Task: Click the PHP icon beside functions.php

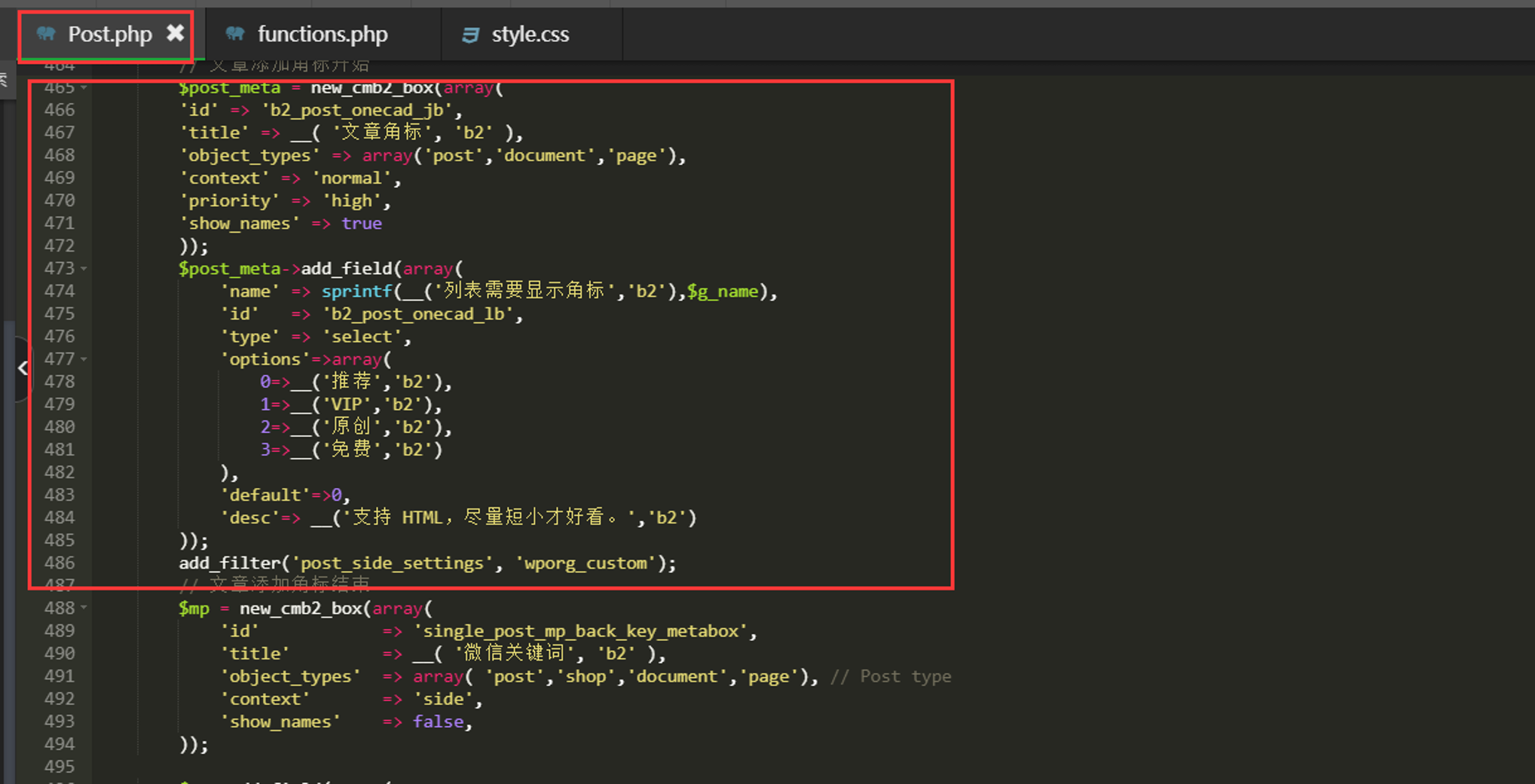Action: pyautogui.click(x=235, y=34)
